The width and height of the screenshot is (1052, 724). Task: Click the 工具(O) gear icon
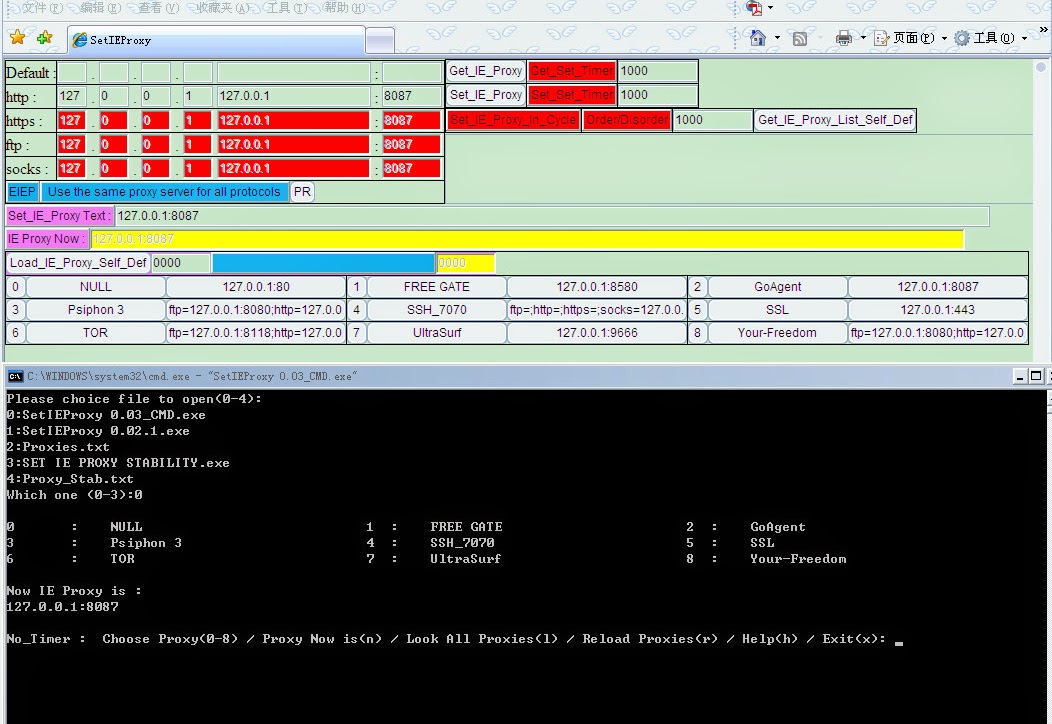[x=963, y=38]
